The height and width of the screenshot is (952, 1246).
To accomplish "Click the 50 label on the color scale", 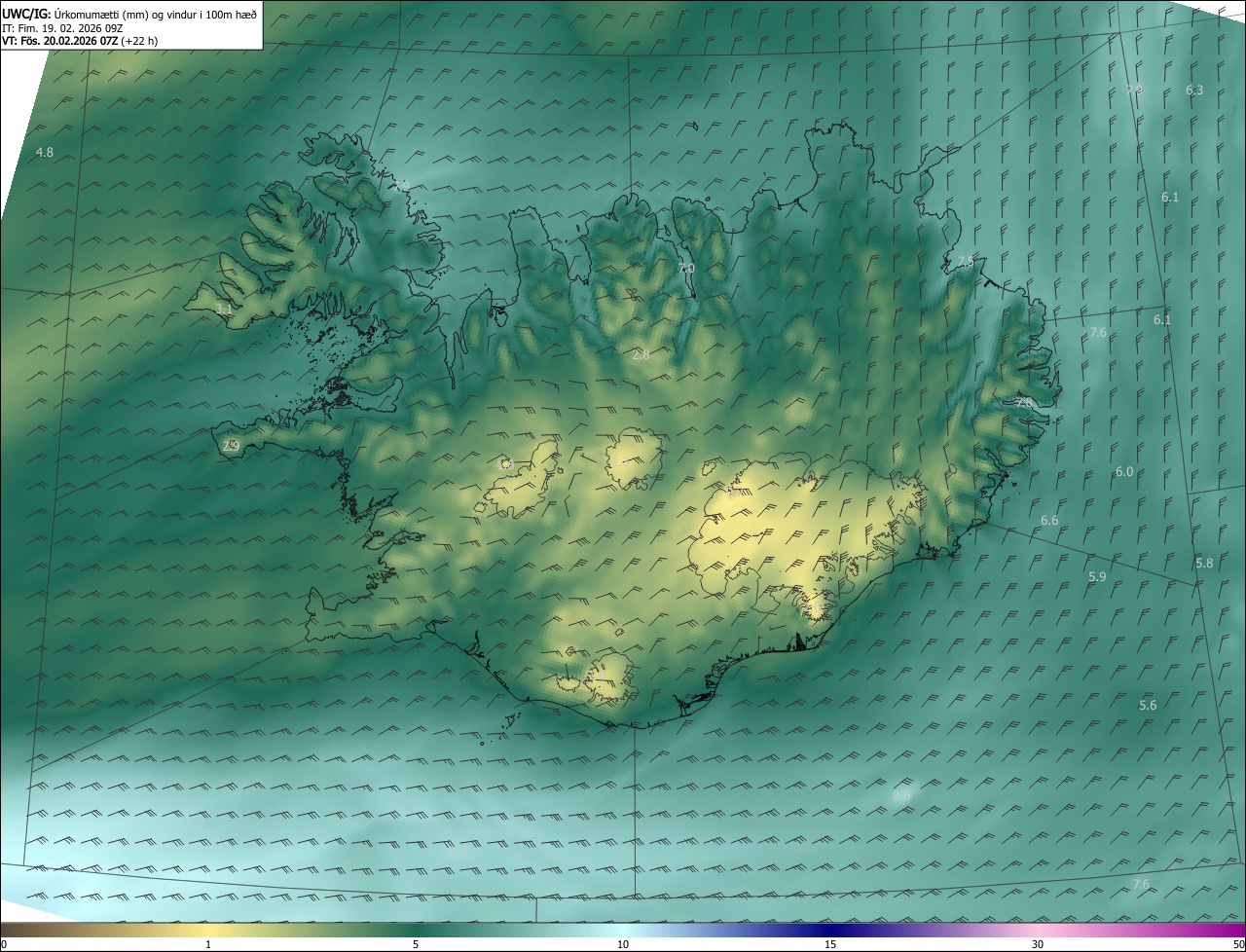I will (1238, 944).
